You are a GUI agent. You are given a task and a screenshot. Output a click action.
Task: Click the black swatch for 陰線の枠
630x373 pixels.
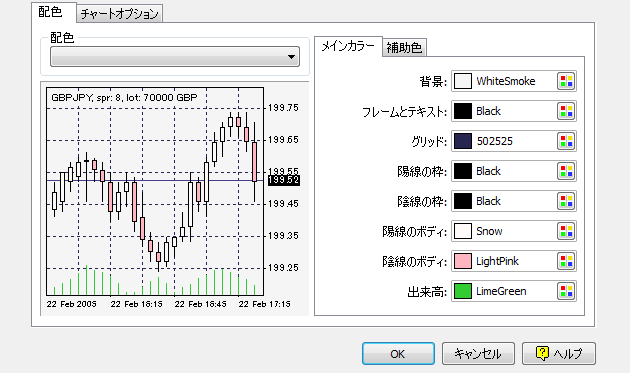point(462,201)
